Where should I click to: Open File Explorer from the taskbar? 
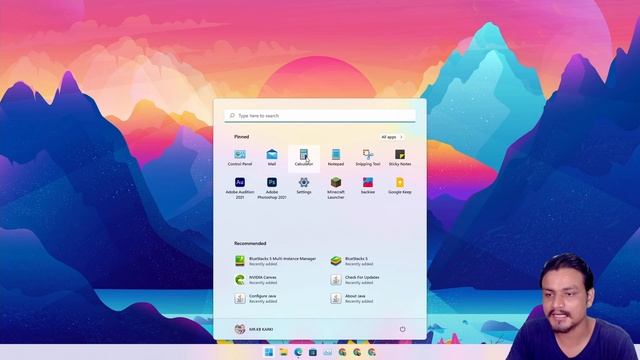[x=284, y=352]
